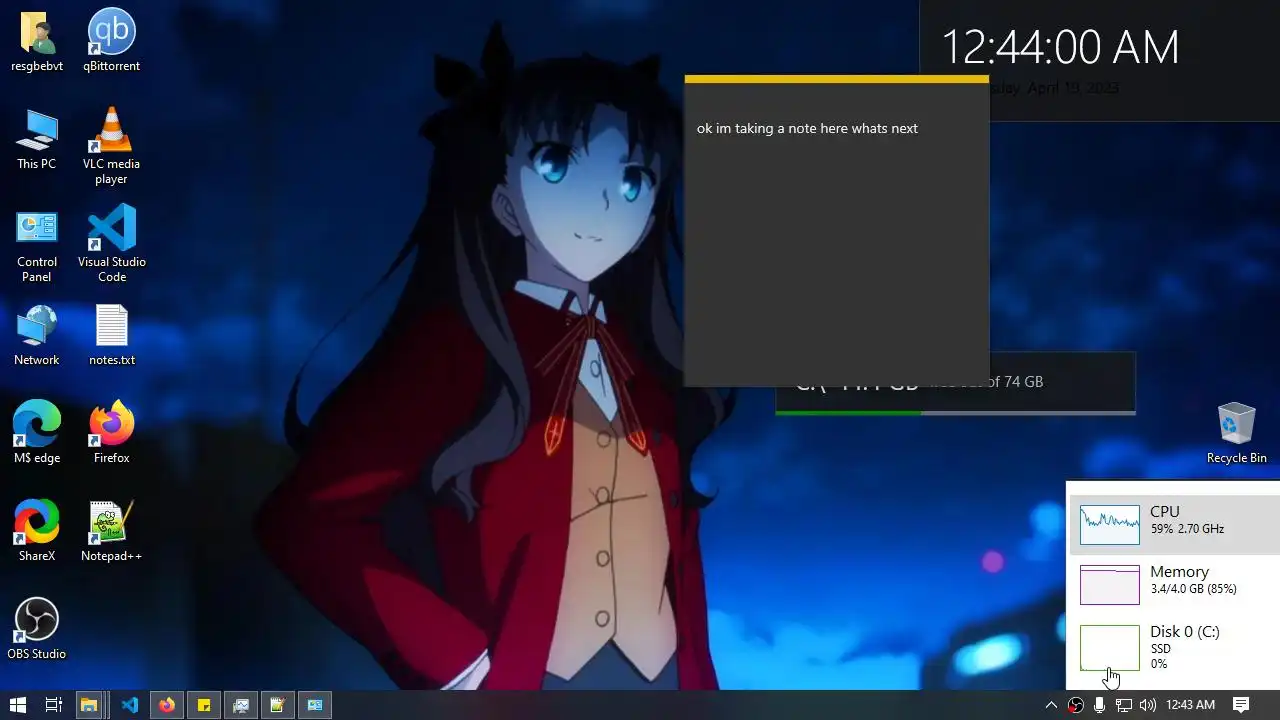Select the ShareX desktop shortcut
1280x720 pixels.
(x=37, y=531)
